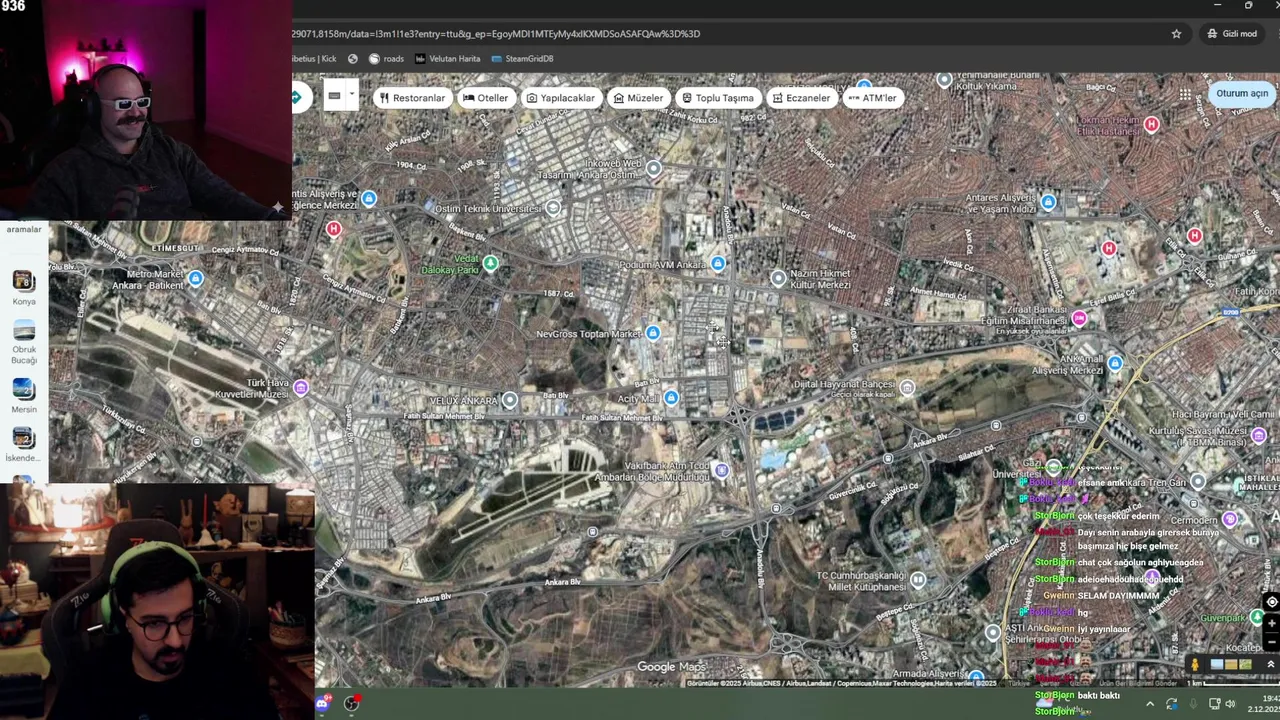Screen dimensions: 1280x720
Task: Open the Google apps grid icon
Action: 1185,94
